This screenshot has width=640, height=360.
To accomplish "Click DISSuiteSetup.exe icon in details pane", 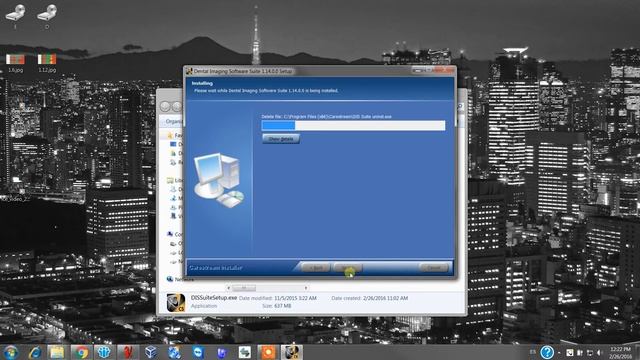I will tap(176, 302).
